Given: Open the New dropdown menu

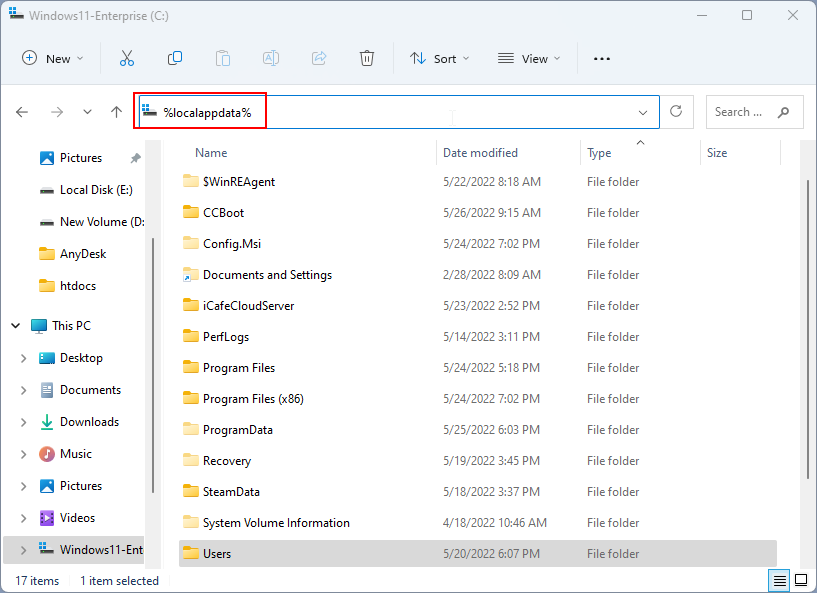Looking at the screenshot, I should click(x=53, y=59).
